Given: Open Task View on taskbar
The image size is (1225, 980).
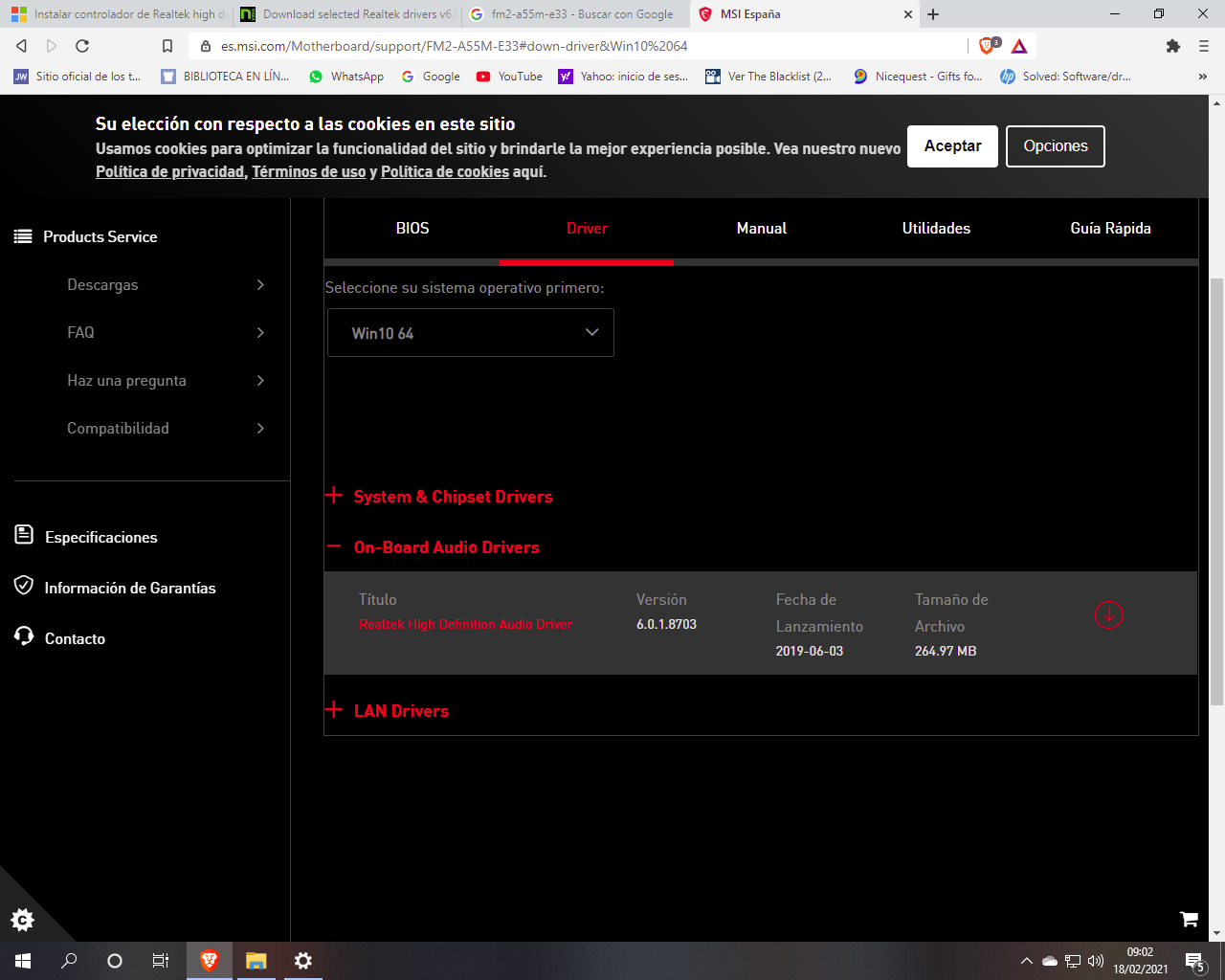Looking at the screenshot, I should [x=161, y=961].
